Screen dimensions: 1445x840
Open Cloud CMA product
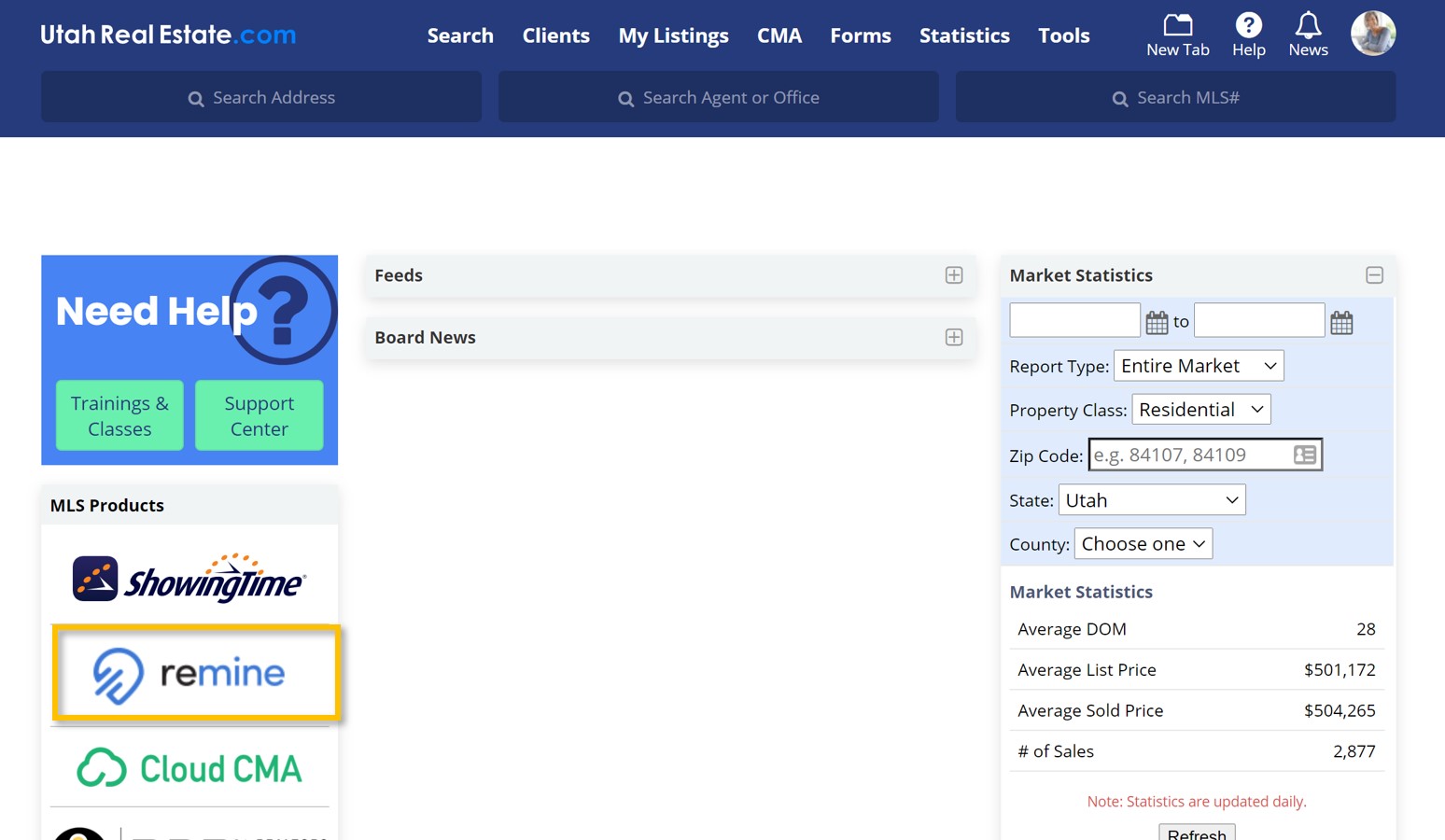coord(189,768)
